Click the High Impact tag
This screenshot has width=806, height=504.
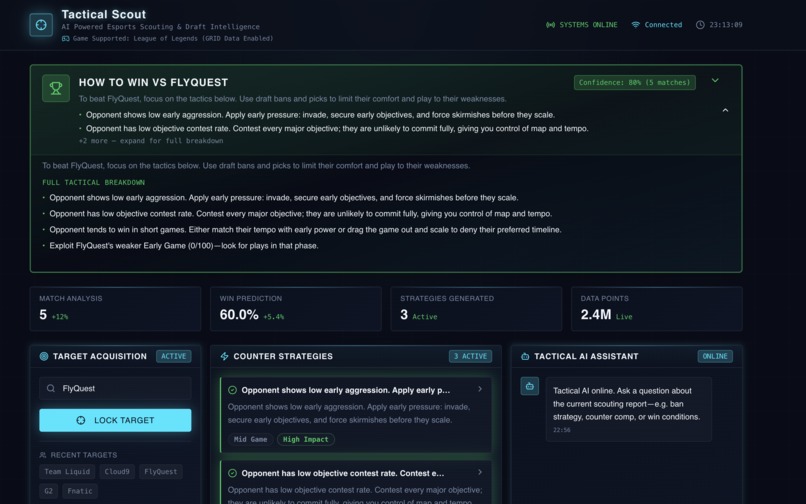[x=305, y=439]
